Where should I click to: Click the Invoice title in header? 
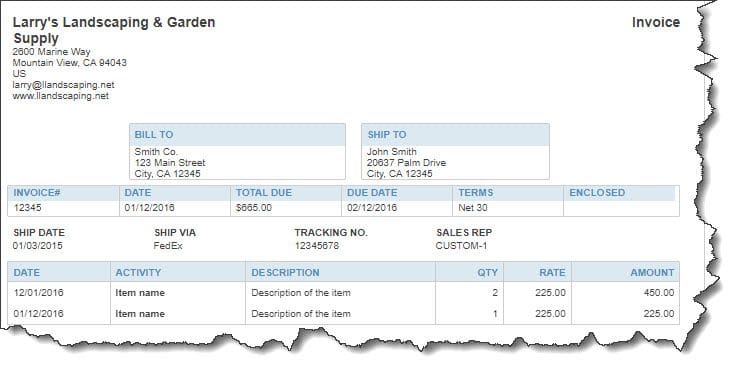pyautogui.click(x=656, y=22)
